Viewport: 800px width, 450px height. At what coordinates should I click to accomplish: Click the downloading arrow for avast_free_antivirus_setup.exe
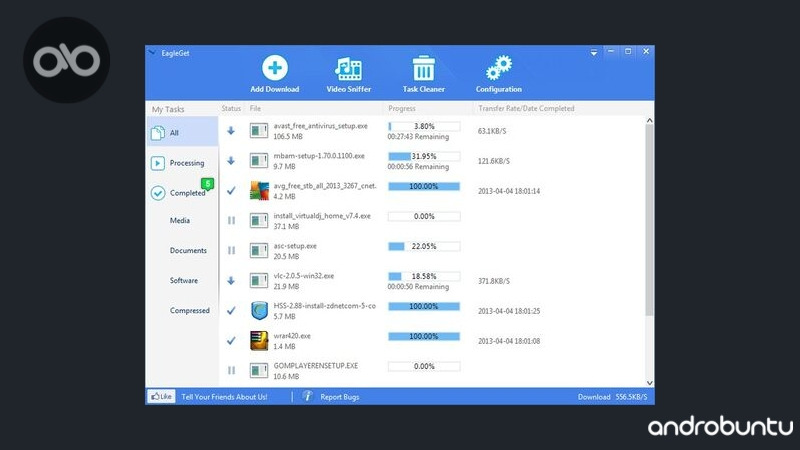(231, 131)
